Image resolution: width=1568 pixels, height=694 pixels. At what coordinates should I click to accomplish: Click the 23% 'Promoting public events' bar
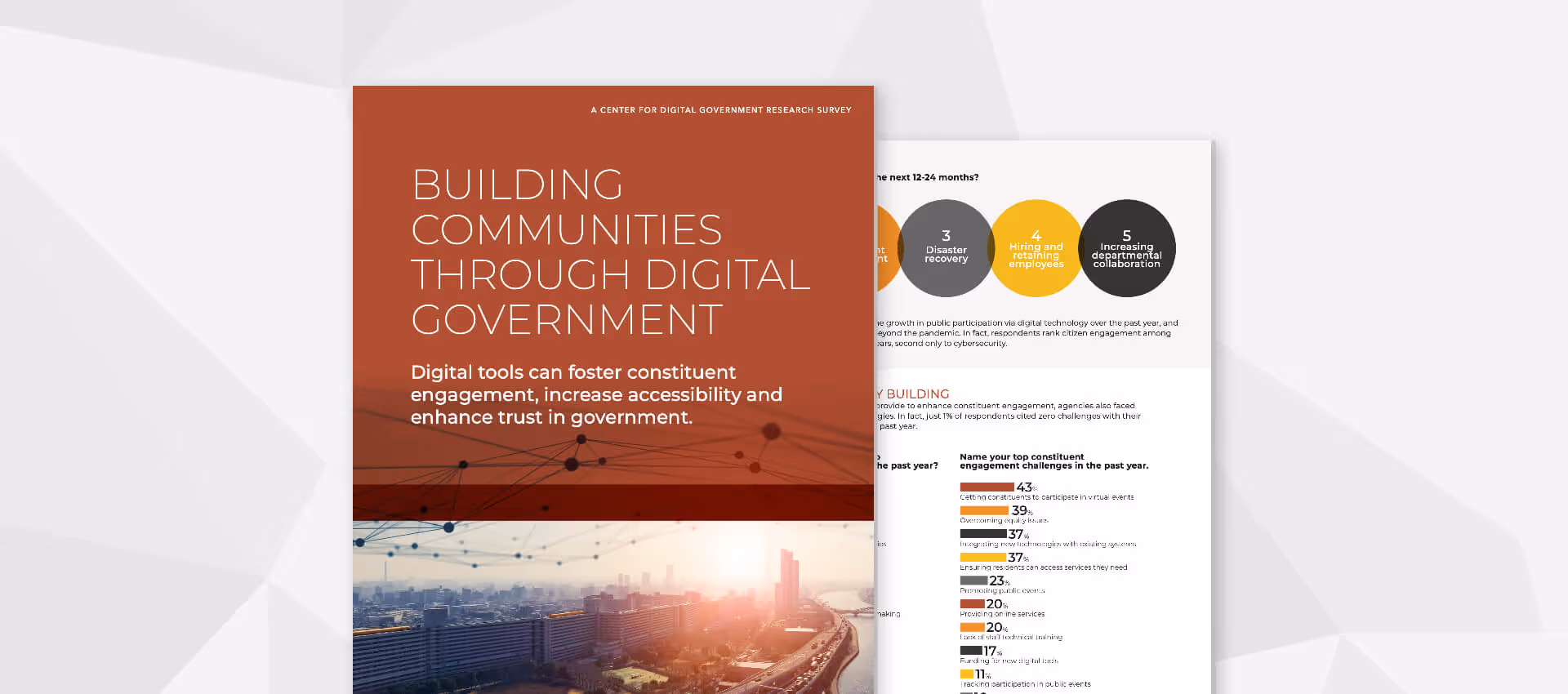973,581
